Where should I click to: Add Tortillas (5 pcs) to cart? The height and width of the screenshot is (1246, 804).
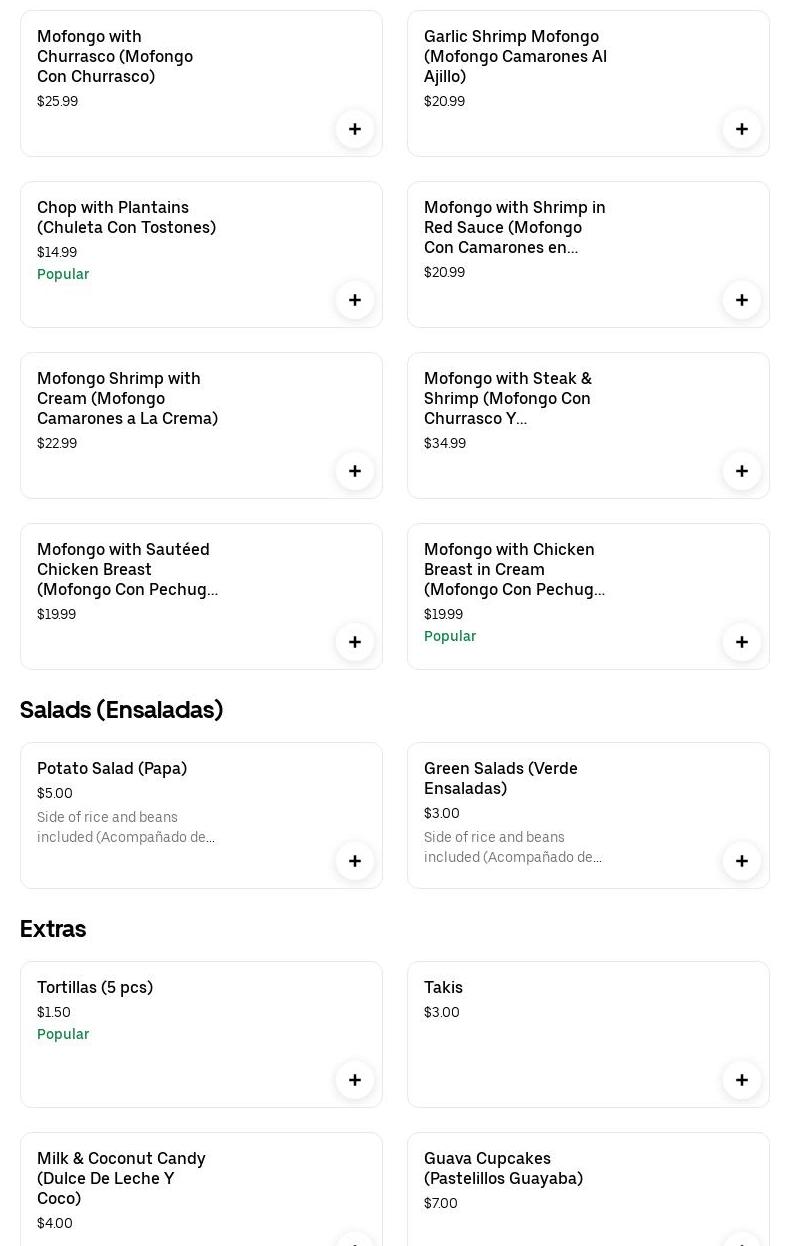click(355, 1080)
